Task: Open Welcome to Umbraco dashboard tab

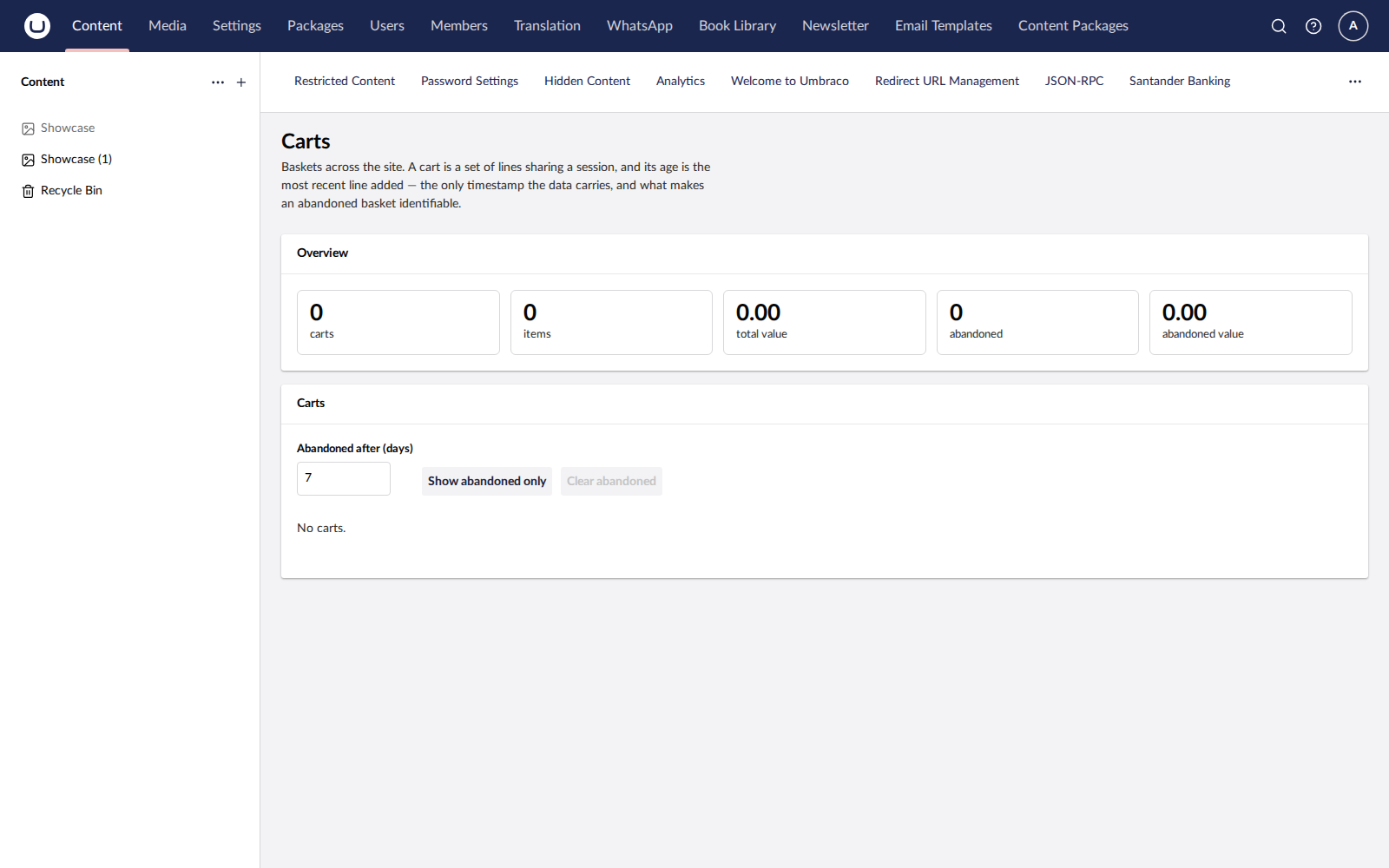Action: pos(790,82)
